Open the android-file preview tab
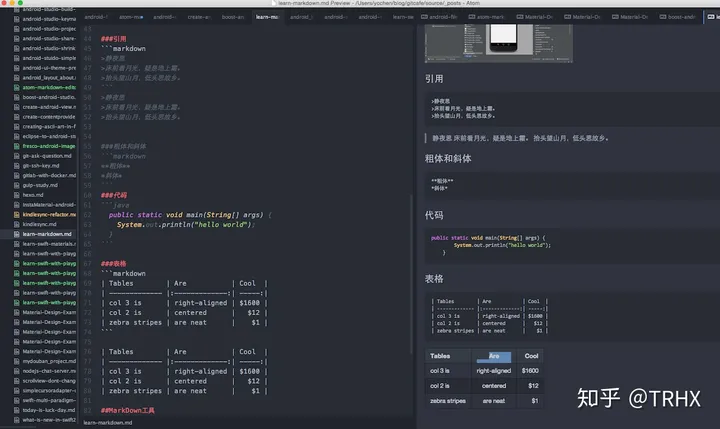Image resolution: width=720 pixels, height=429 pixels. [439, 17]
